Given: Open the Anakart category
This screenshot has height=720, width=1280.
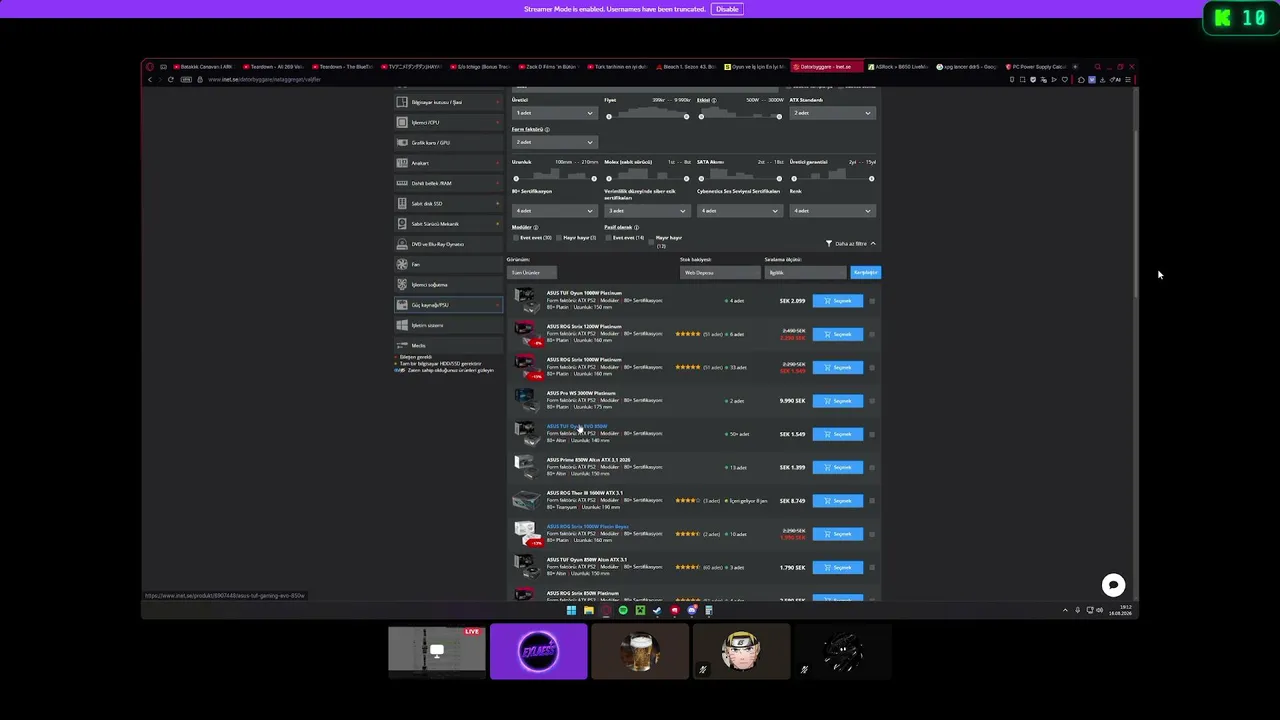Looking at the screenshot, I should (x=448, y=163).
